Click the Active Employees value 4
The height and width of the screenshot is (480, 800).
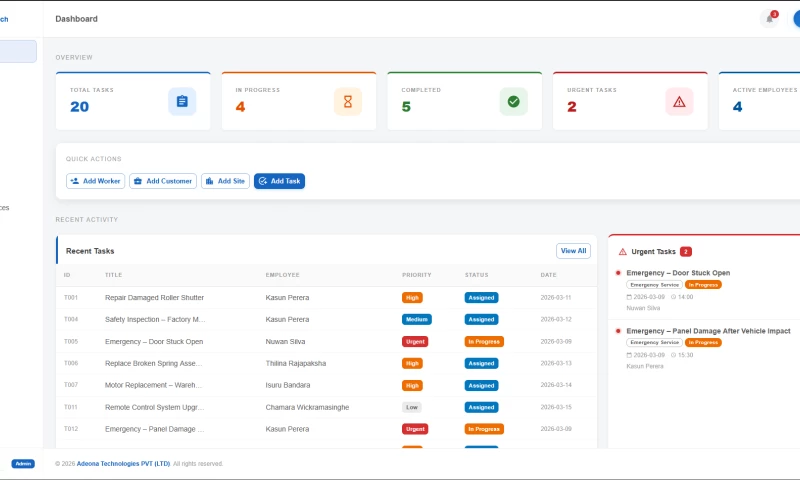click(x=738, y=107)
